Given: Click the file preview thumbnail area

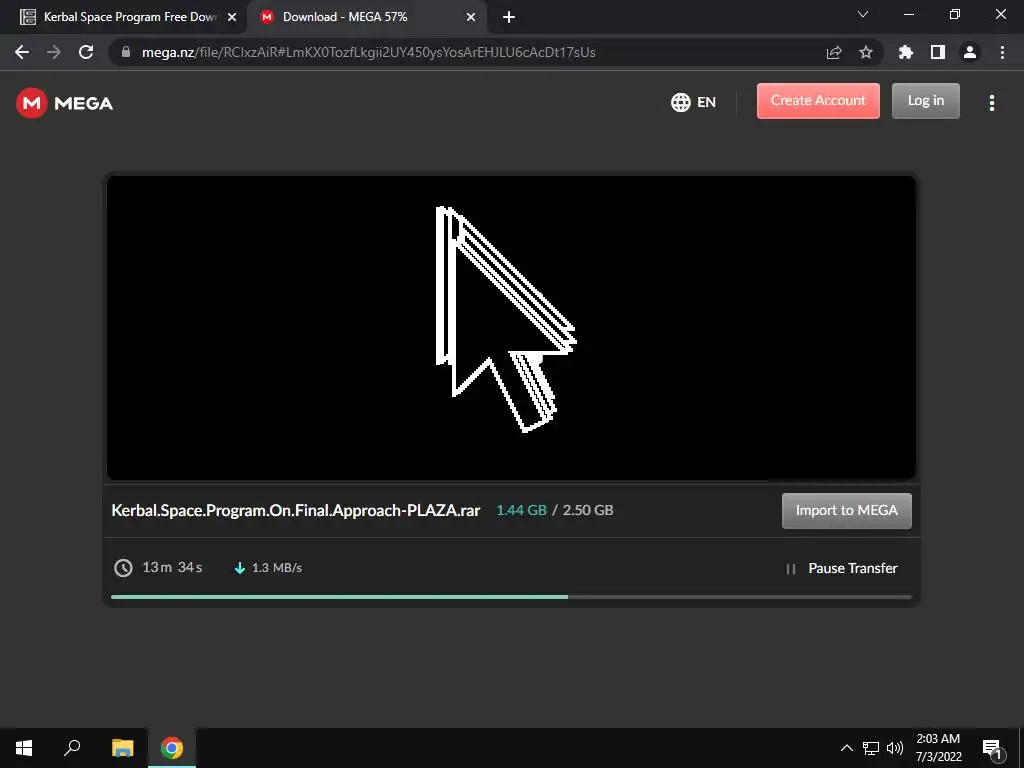Looking at the screenshot, I should click(x=511, y=328).
